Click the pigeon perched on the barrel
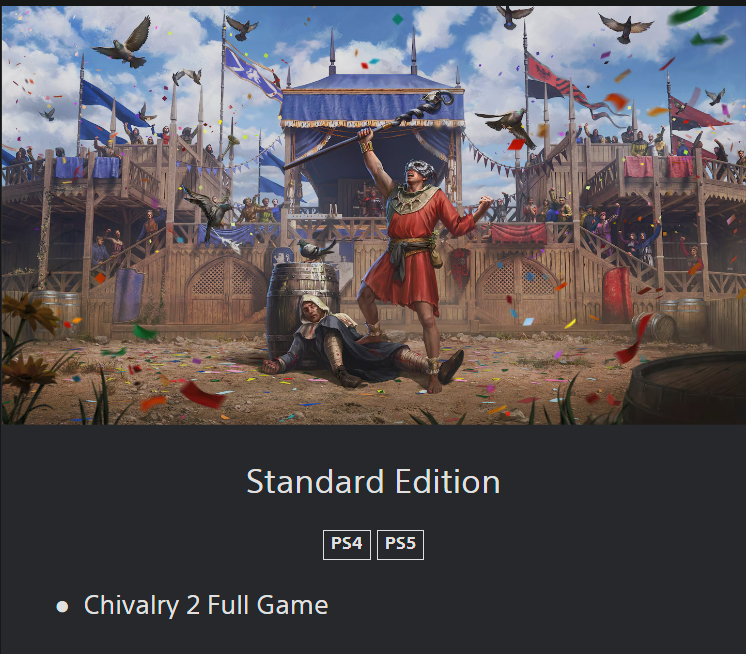Image resolution: width=746 pixels, height=654 pixels. click(315, 250)
